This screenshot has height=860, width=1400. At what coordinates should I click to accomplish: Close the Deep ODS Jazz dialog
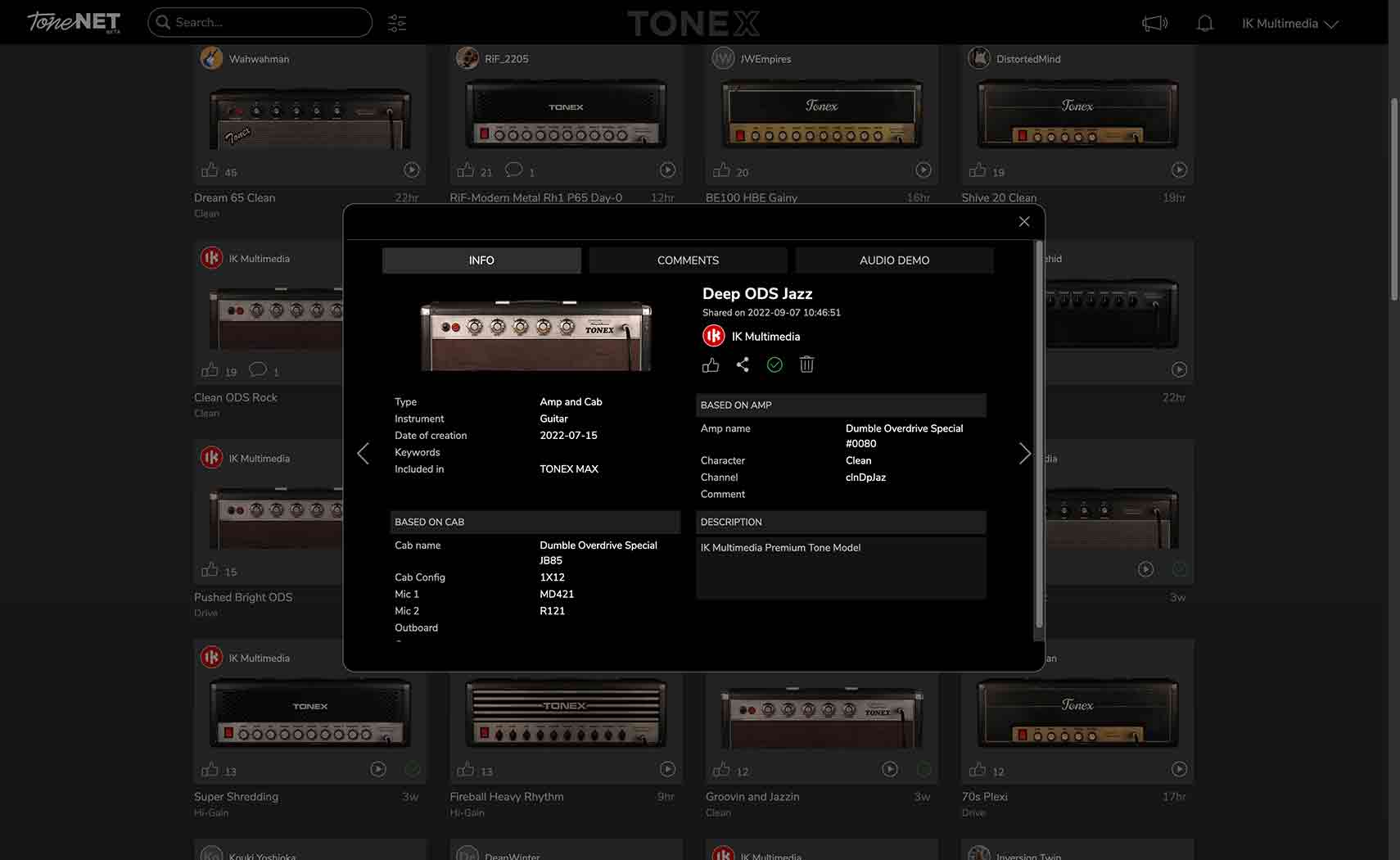(x=1023, y=222)
